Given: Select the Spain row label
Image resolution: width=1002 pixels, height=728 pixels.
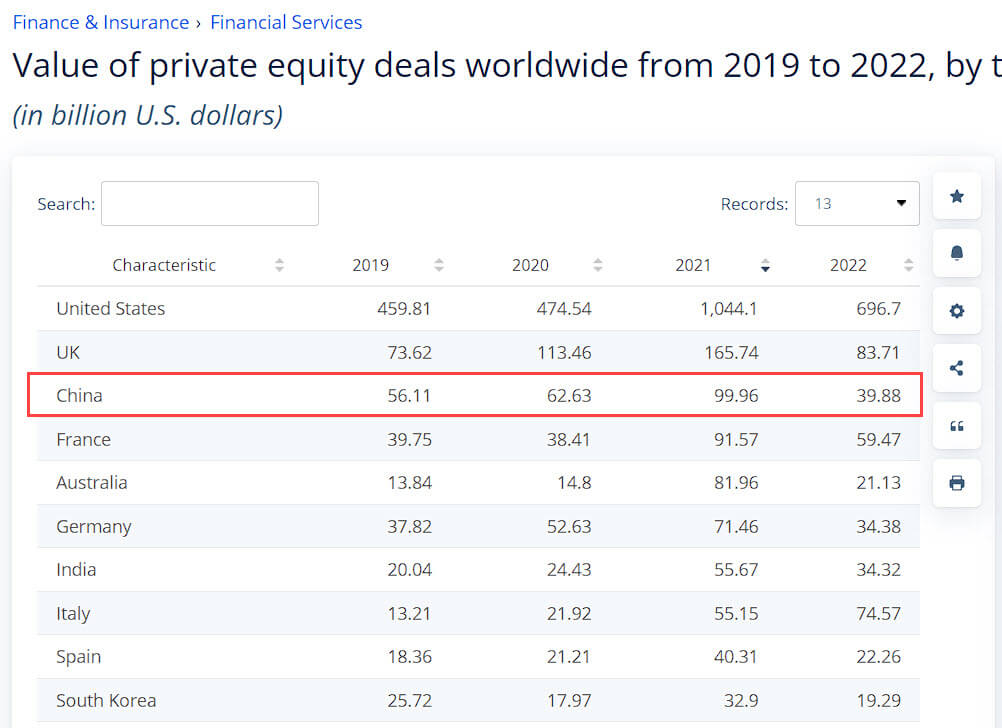Looking at the screenshot, I should (79, 657).
